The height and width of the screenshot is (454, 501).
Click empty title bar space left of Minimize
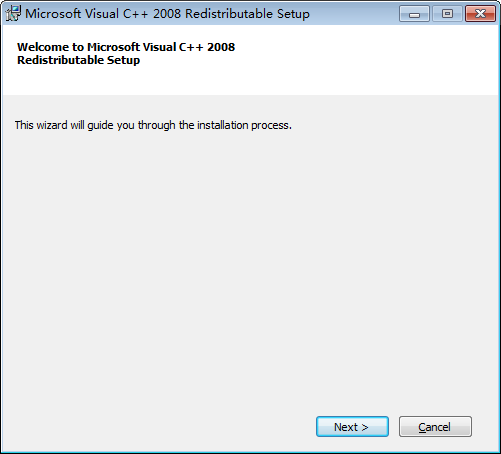coord(353,14)
